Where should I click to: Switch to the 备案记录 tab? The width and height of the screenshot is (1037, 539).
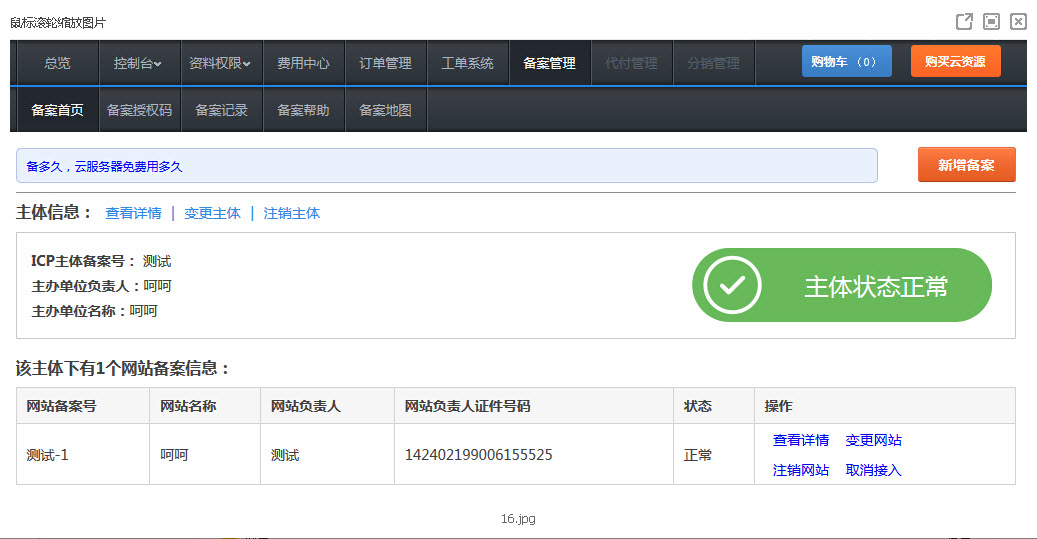coord(221,110)
